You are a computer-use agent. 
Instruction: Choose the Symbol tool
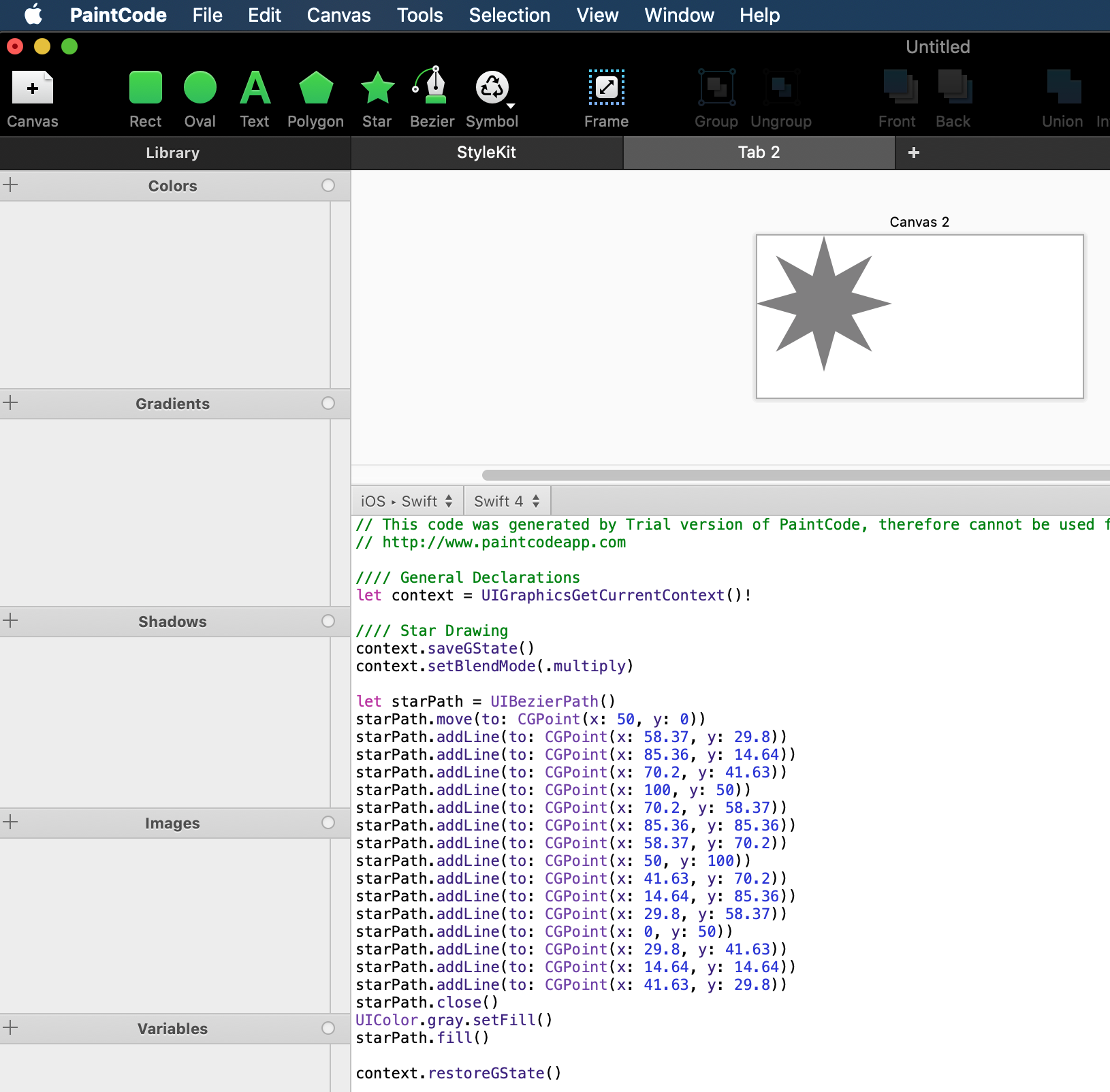pos(492,99)
